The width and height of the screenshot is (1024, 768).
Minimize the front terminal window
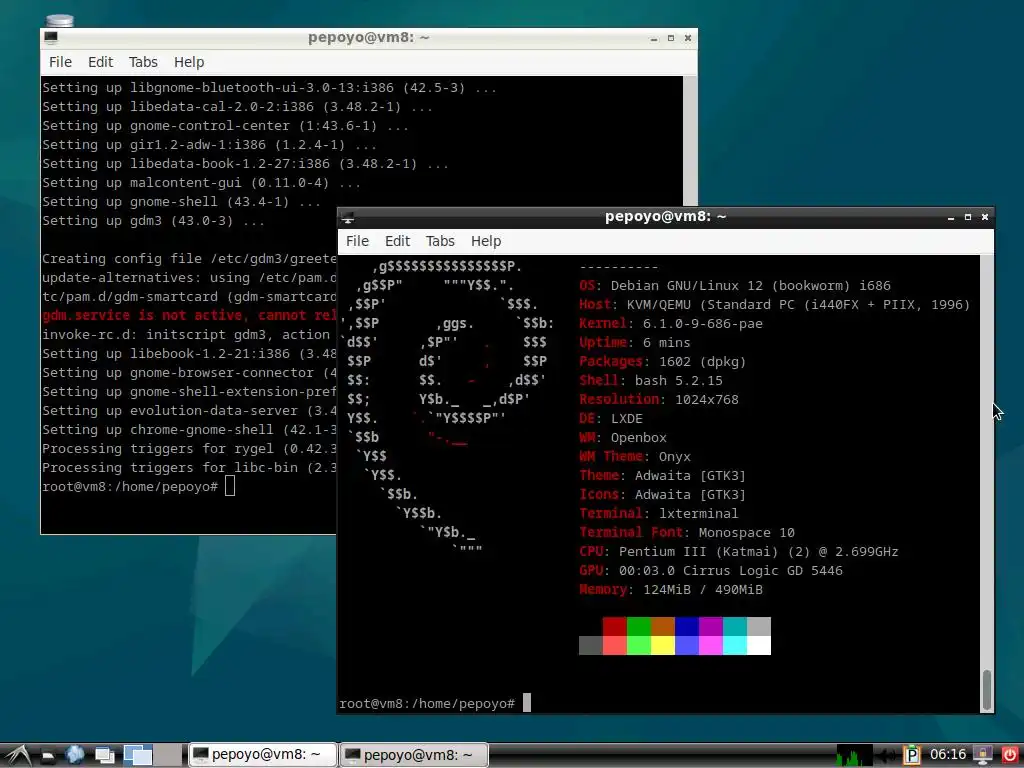tap(951, 217)
